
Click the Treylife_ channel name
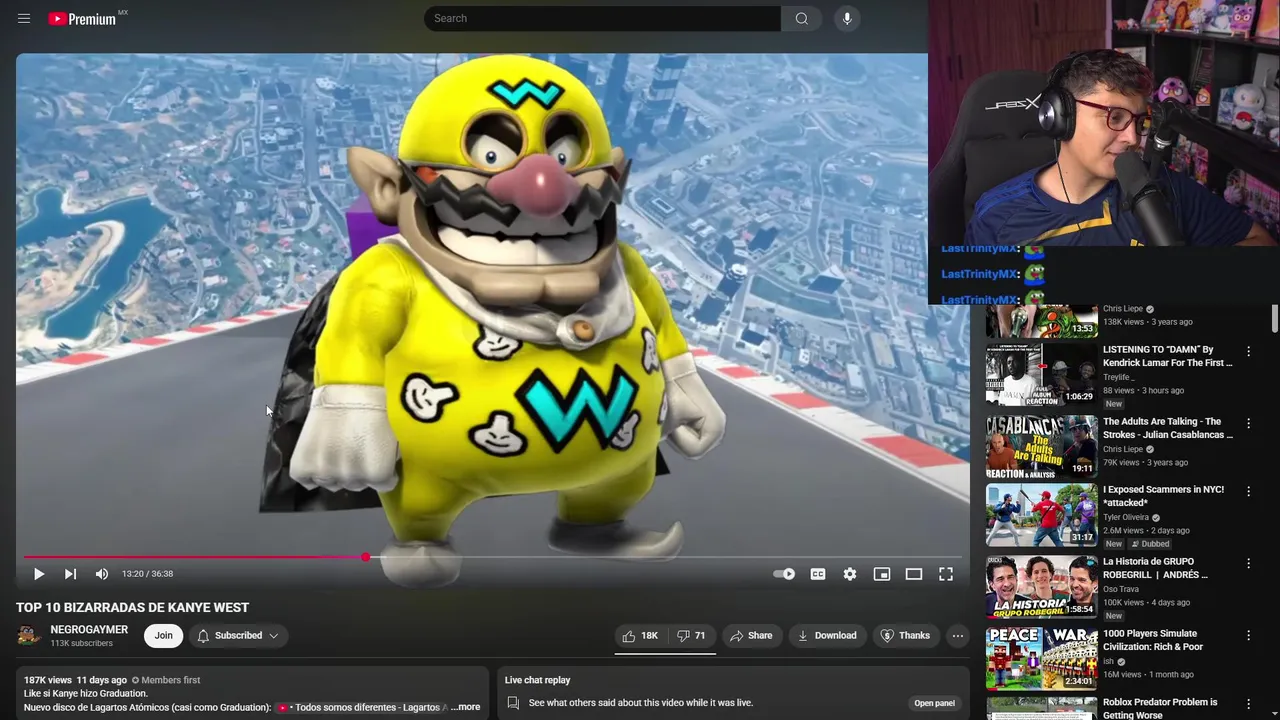[1120, 377]
